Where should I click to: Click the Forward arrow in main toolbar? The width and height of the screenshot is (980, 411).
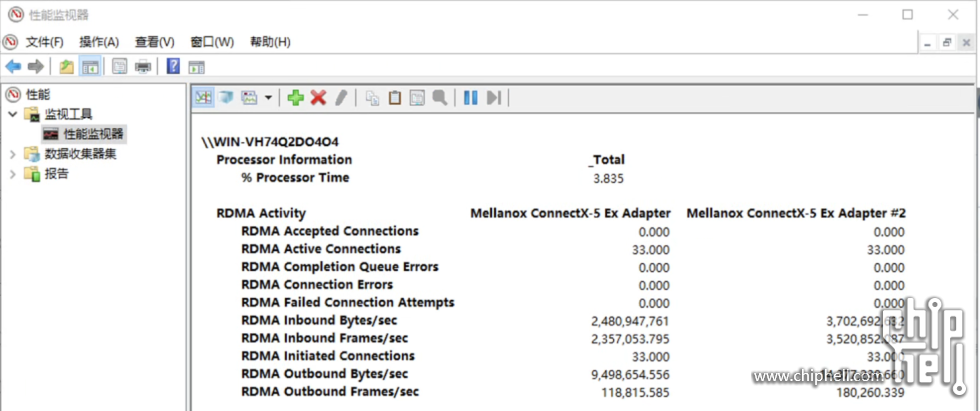36,66
